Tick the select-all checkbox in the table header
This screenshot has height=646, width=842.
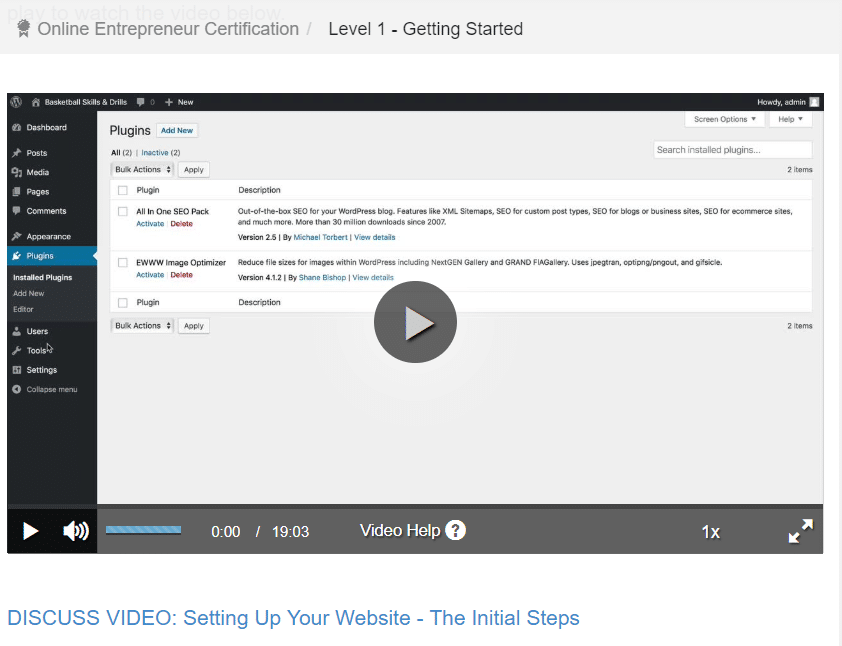tap(123, 190)
